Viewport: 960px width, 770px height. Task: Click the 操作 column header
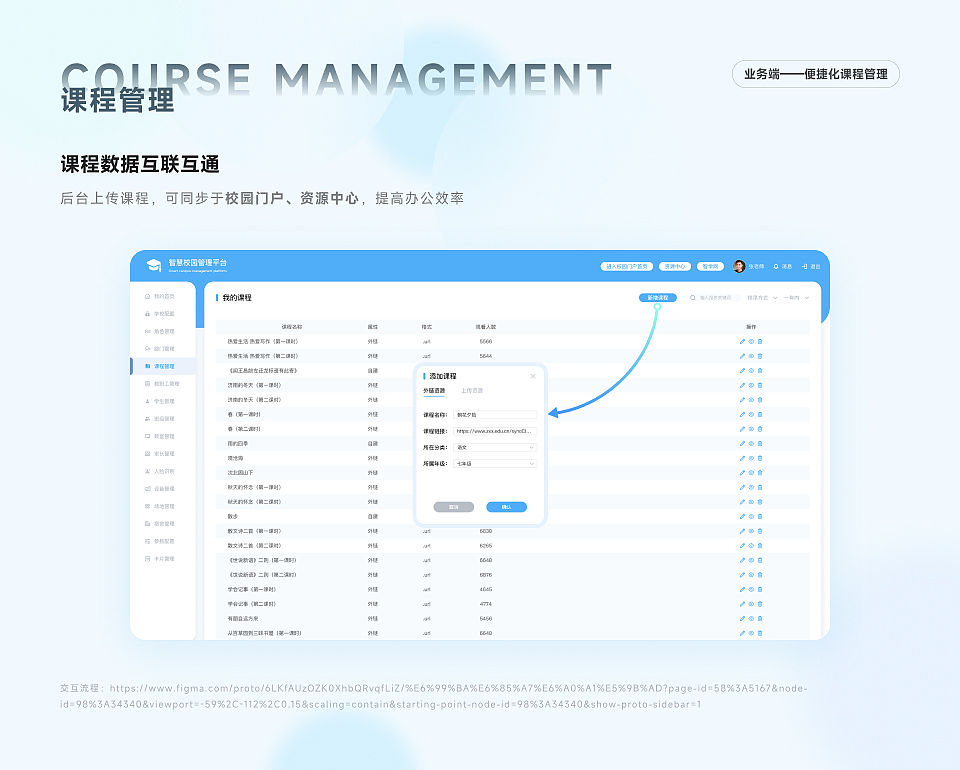pyautogui.click(x=751, y=327)
